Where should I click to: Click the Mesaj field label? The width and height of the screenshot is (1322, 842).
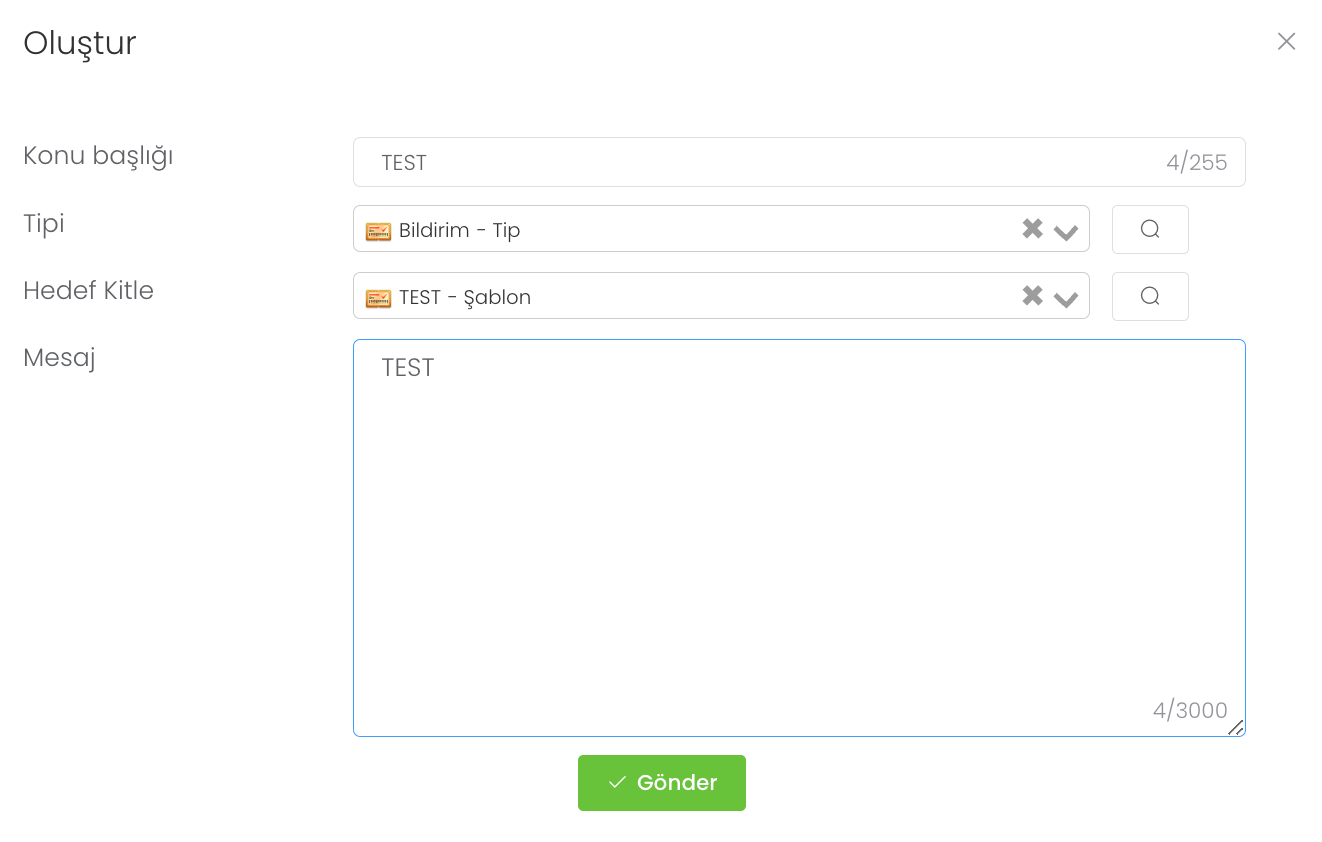coord(59,358)
